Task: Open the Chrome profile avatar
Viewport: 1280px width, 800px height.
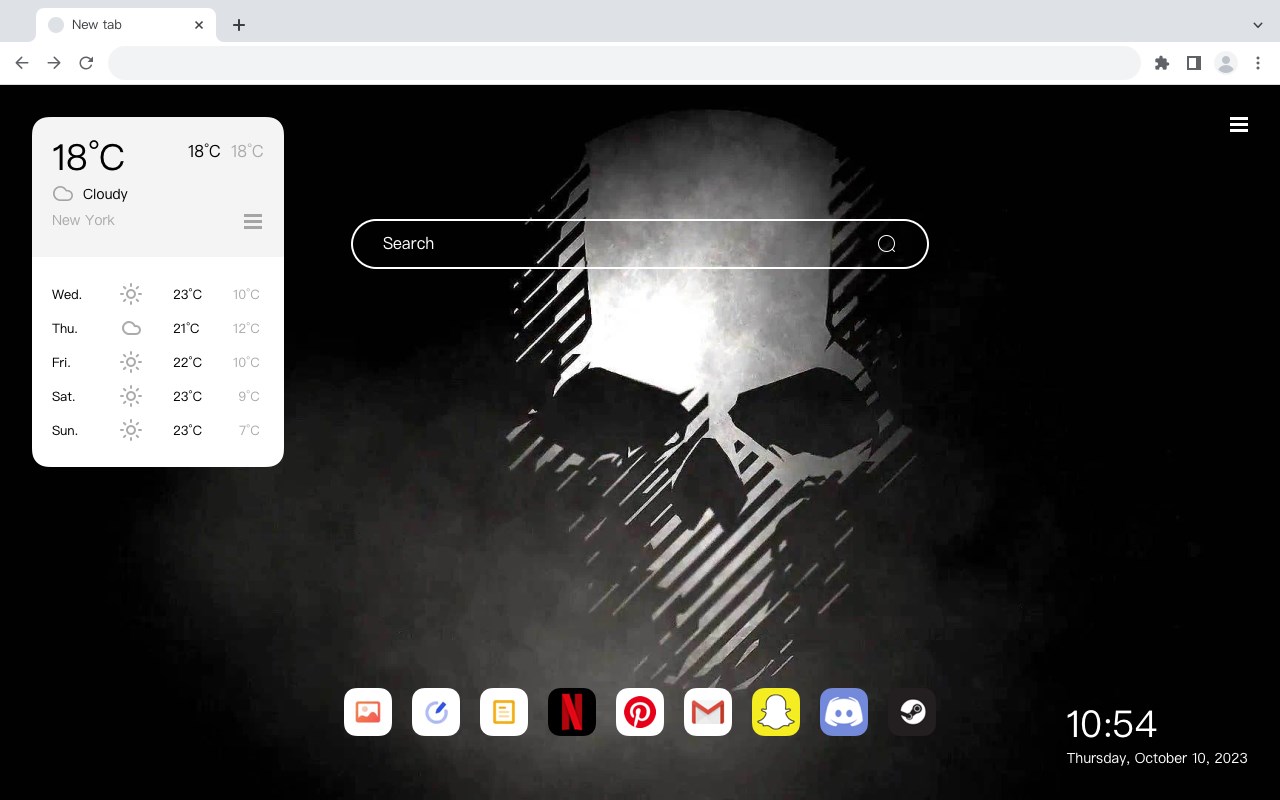Action: pyautogui.click(x=1226, y=63)
